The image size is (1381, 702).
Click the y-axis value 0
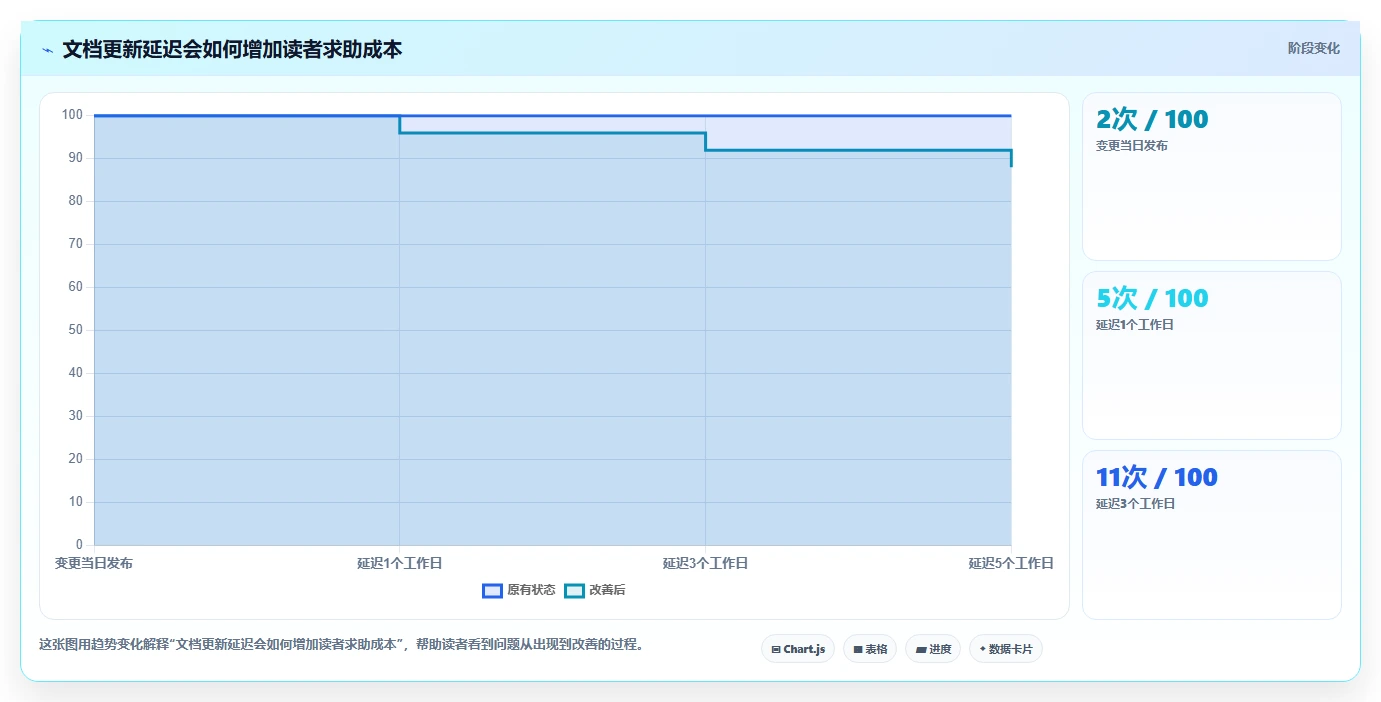(x=79, y=545)
